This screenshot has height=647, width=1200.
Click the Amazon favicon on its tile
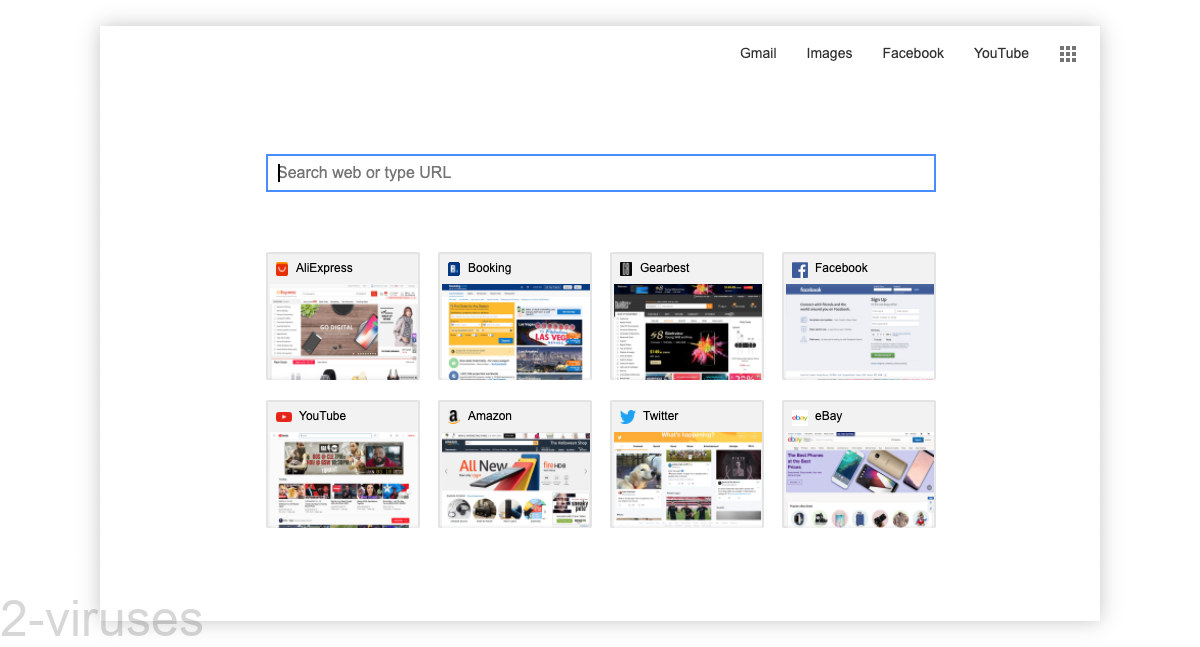tap(454, 416)
